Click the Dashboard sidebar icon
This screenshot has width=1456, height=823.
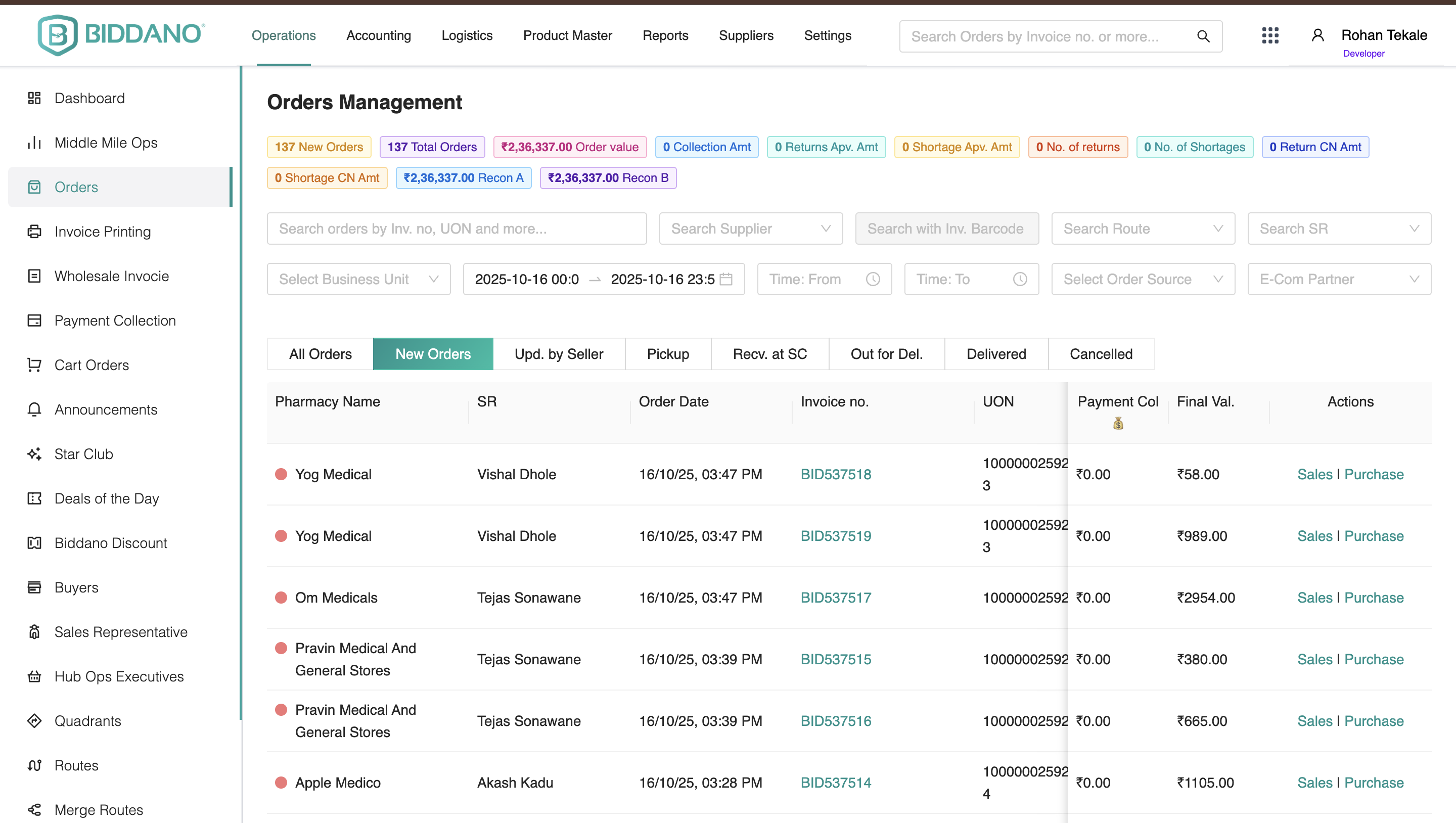coord(34,99)
